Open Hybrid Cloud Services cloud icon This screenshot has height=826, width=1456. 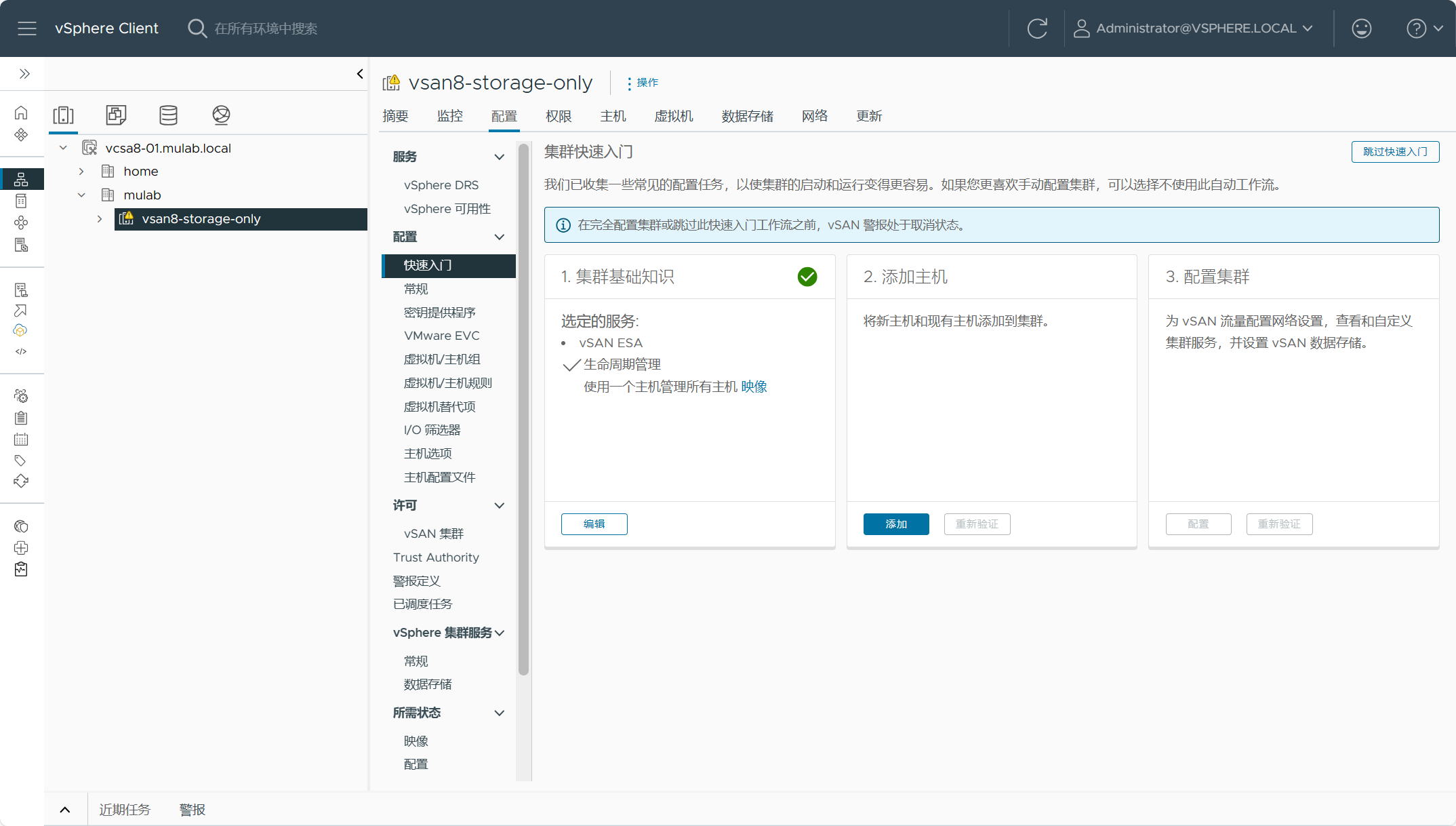click(x=21, y=331)
